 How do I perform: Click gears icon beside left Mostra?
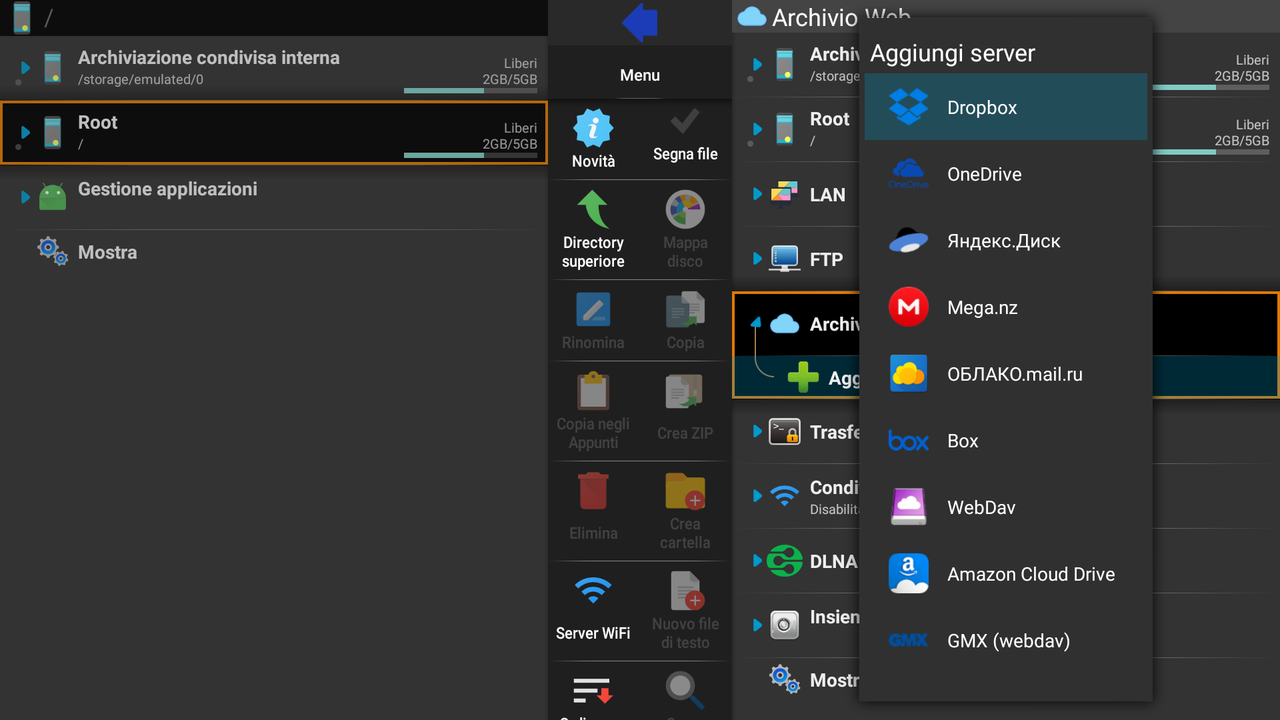[53, 251]
